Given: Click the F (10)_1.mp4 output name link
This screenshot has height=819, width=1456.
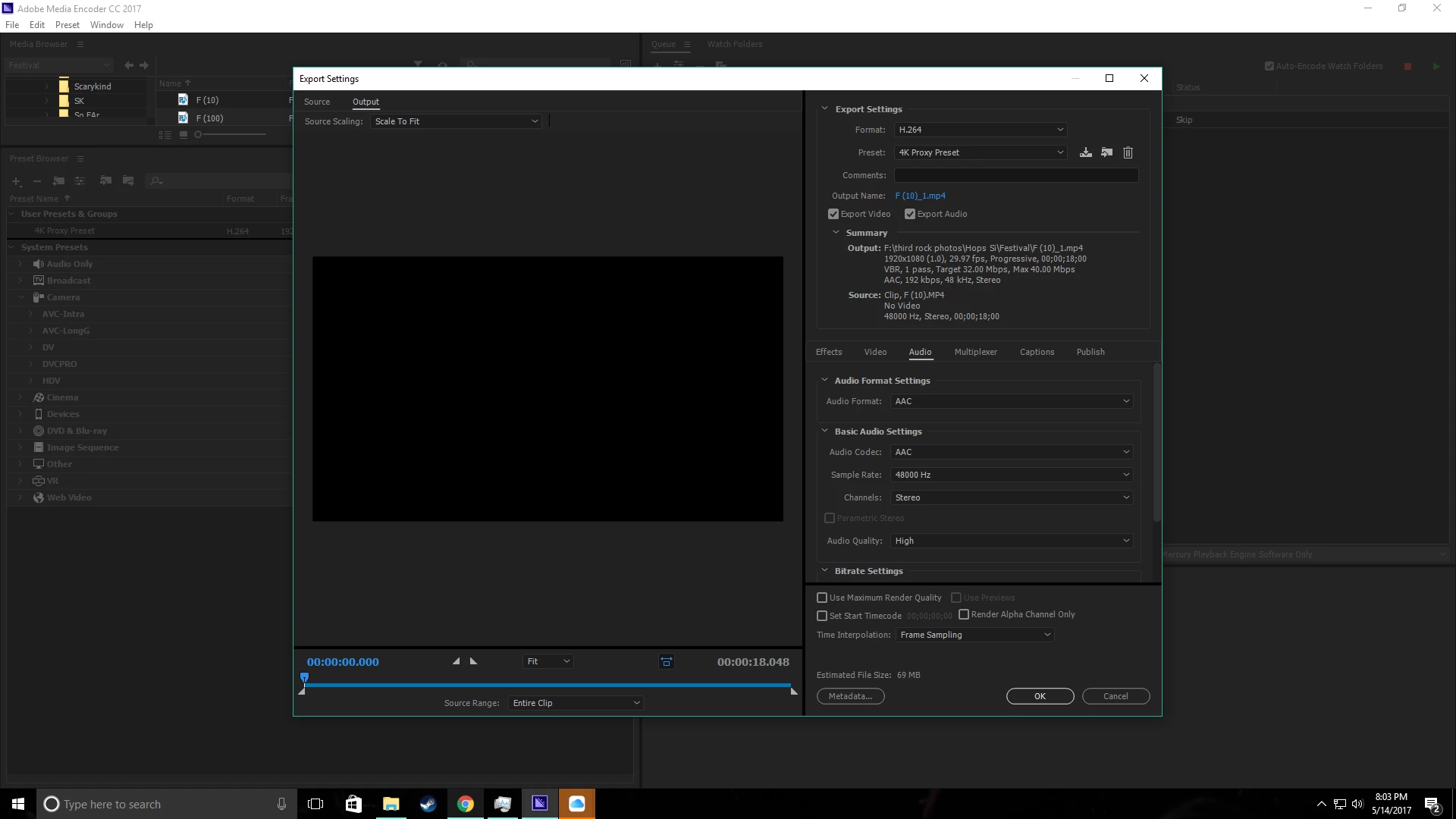Looking at the screenshot, I should pyautogui.click(x=920, y=196).
